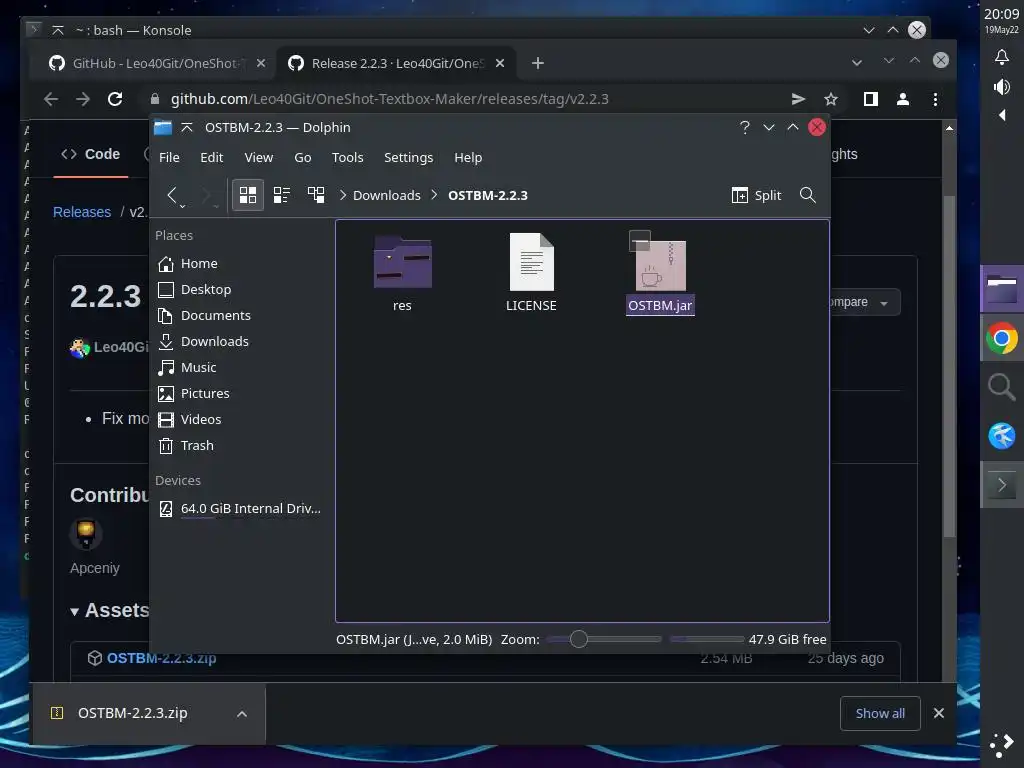Open browser tab search dropdown
This screenshot has width=1024, height=768.
point(857,63)
